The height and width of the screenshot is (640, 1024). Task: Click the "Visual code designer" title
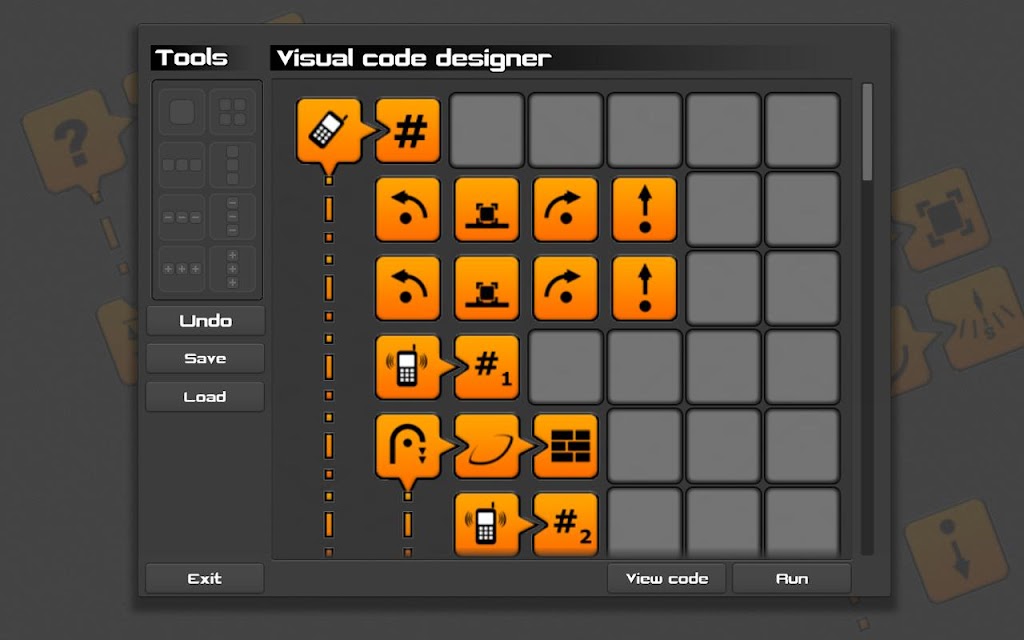(414, 58)
